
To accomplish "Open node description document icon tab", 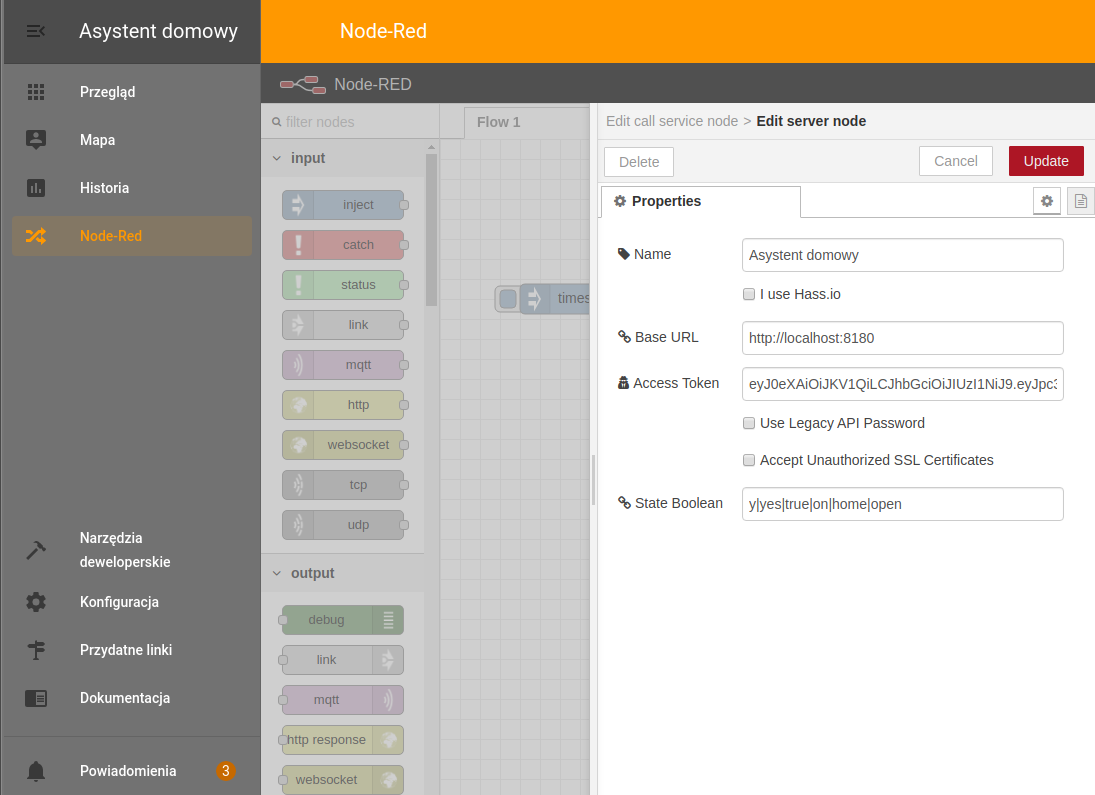I will pyautogui.click(x=1080, y=201).
